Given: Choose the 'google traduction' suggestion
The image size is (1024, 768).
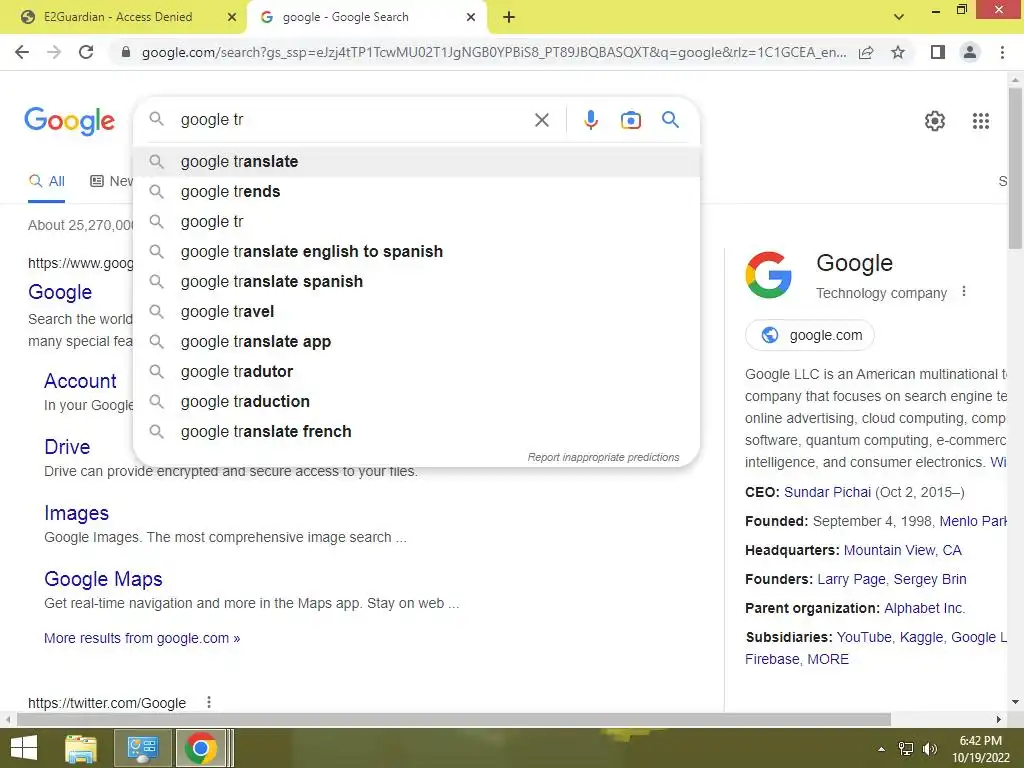Looking at the screenshot, I should click(x=416, y=402).
